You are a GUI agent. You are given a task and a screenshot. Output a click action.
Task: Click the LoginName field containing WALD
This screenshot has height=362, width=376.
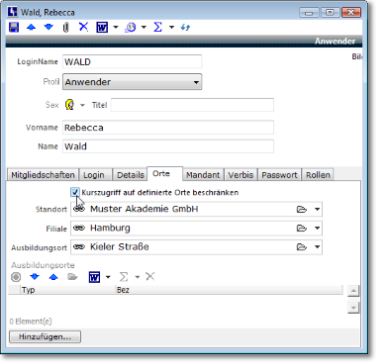click(x=132, y=62)
